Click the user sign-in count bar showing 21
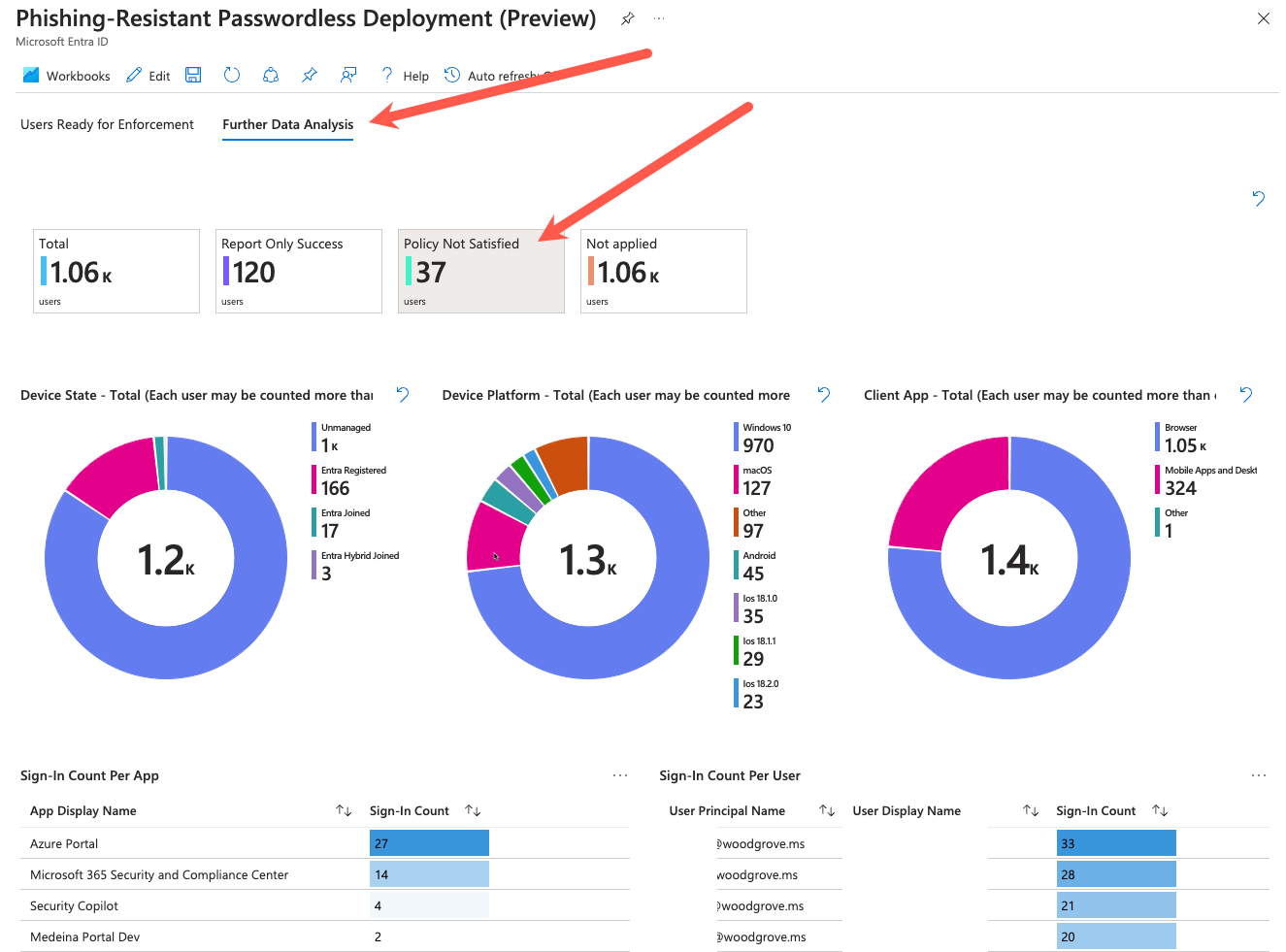The height and width of the screenshot is (952, 1286). pyautogui.click(x=1116, y=905)
